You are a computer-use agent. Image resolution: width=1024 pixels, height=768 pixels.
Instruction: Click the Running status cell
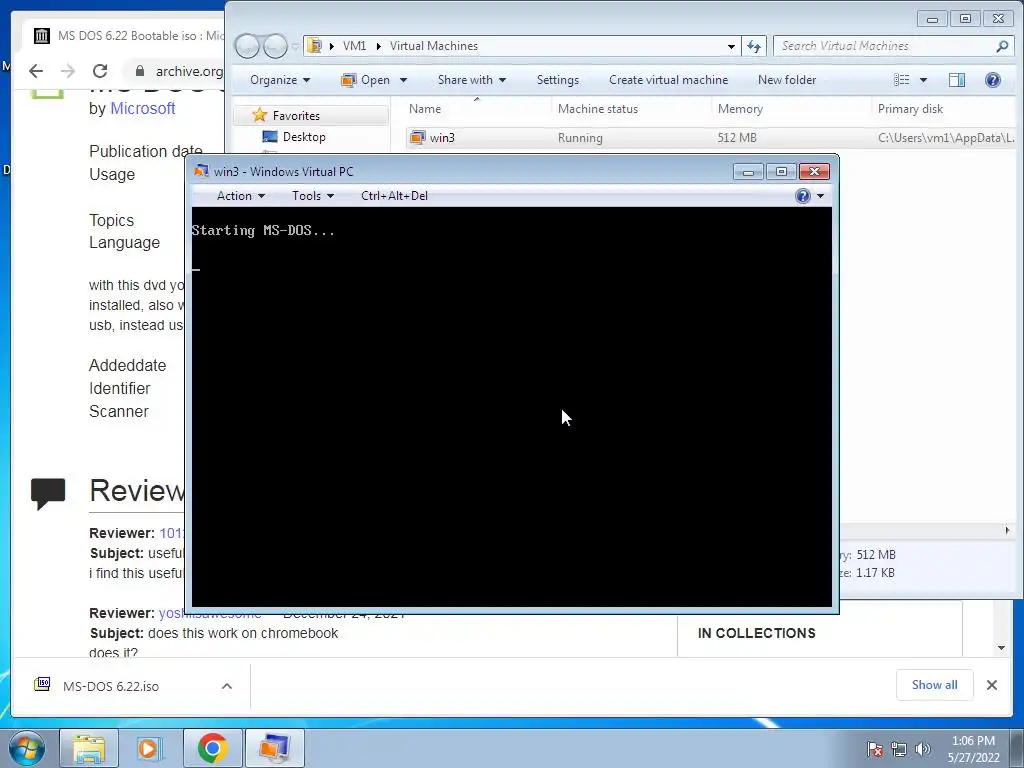[580, 138]
